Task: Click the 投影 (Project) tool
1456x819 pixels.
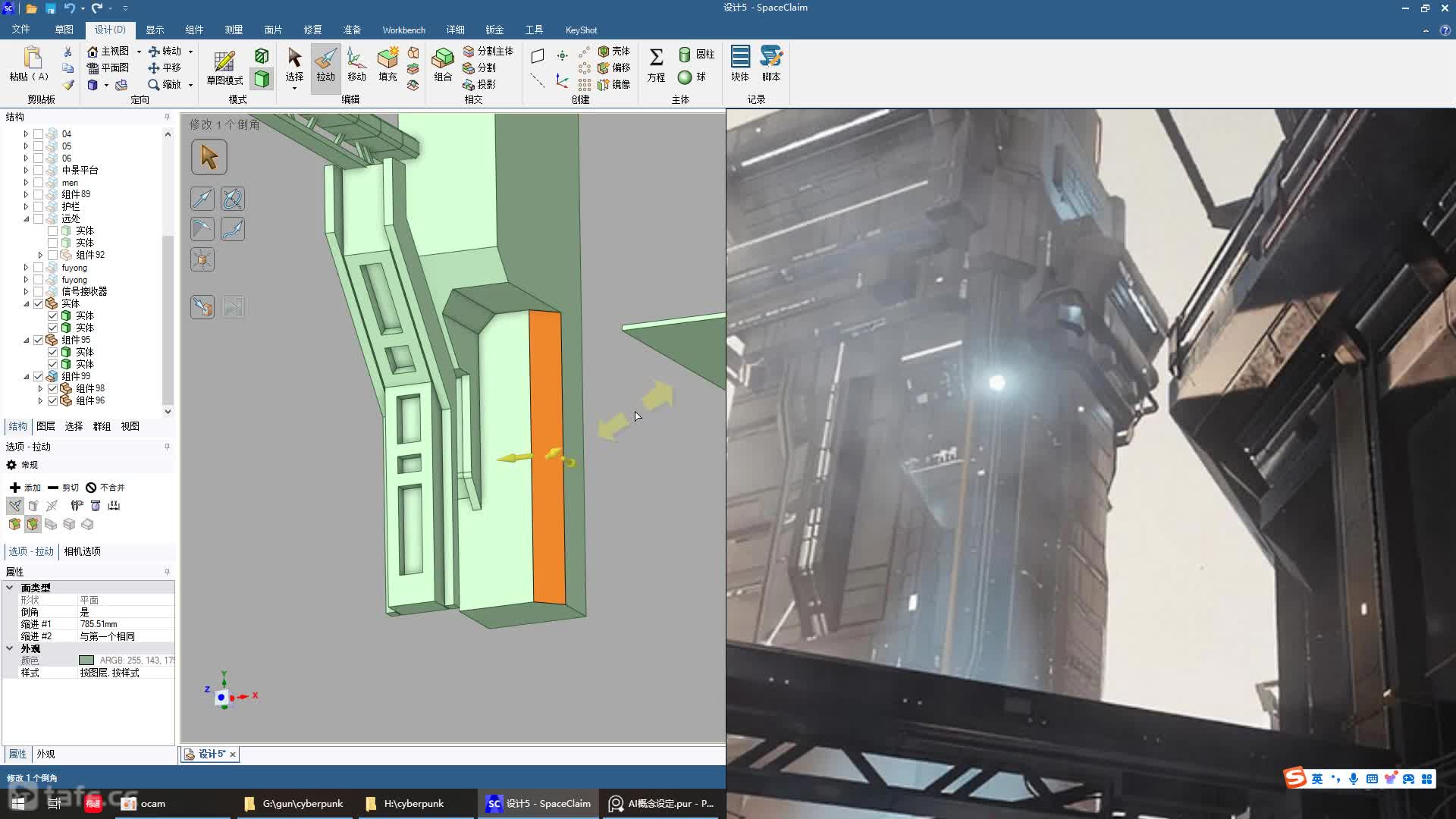Action: point(479,84)
